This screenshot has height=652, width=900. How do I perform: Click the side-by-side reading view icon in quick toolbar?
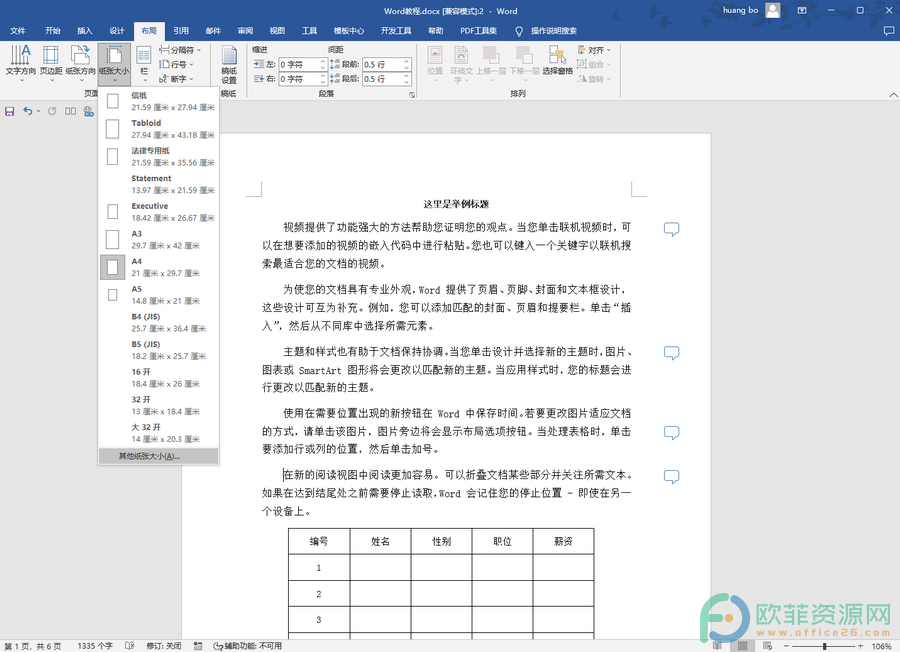coord(71,111)
